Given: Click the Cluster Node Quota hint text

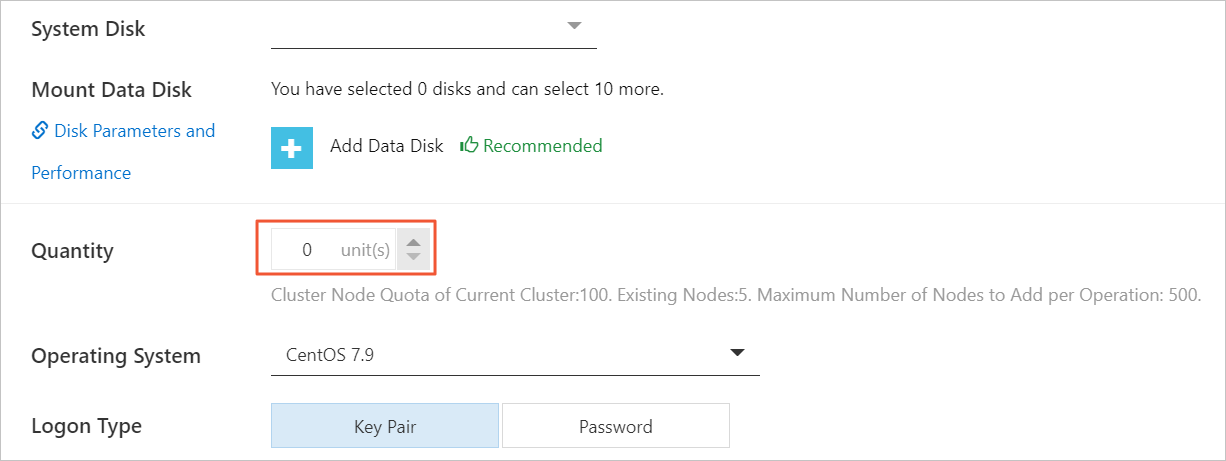Looking at the screenshot, I should (x=736, y=297).
